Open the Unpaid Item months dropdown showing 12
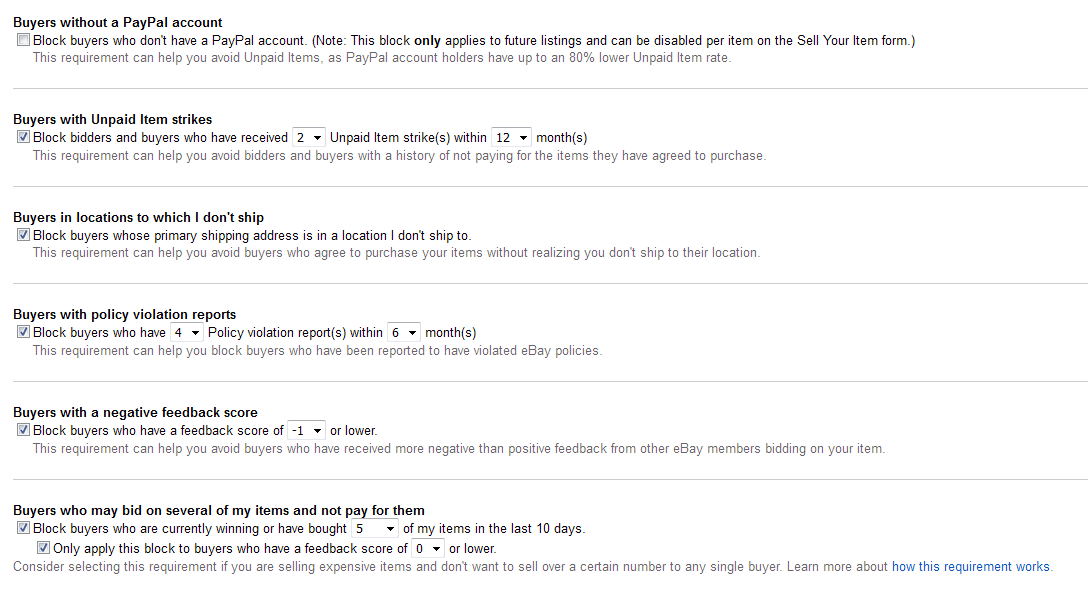 (511, 137)
